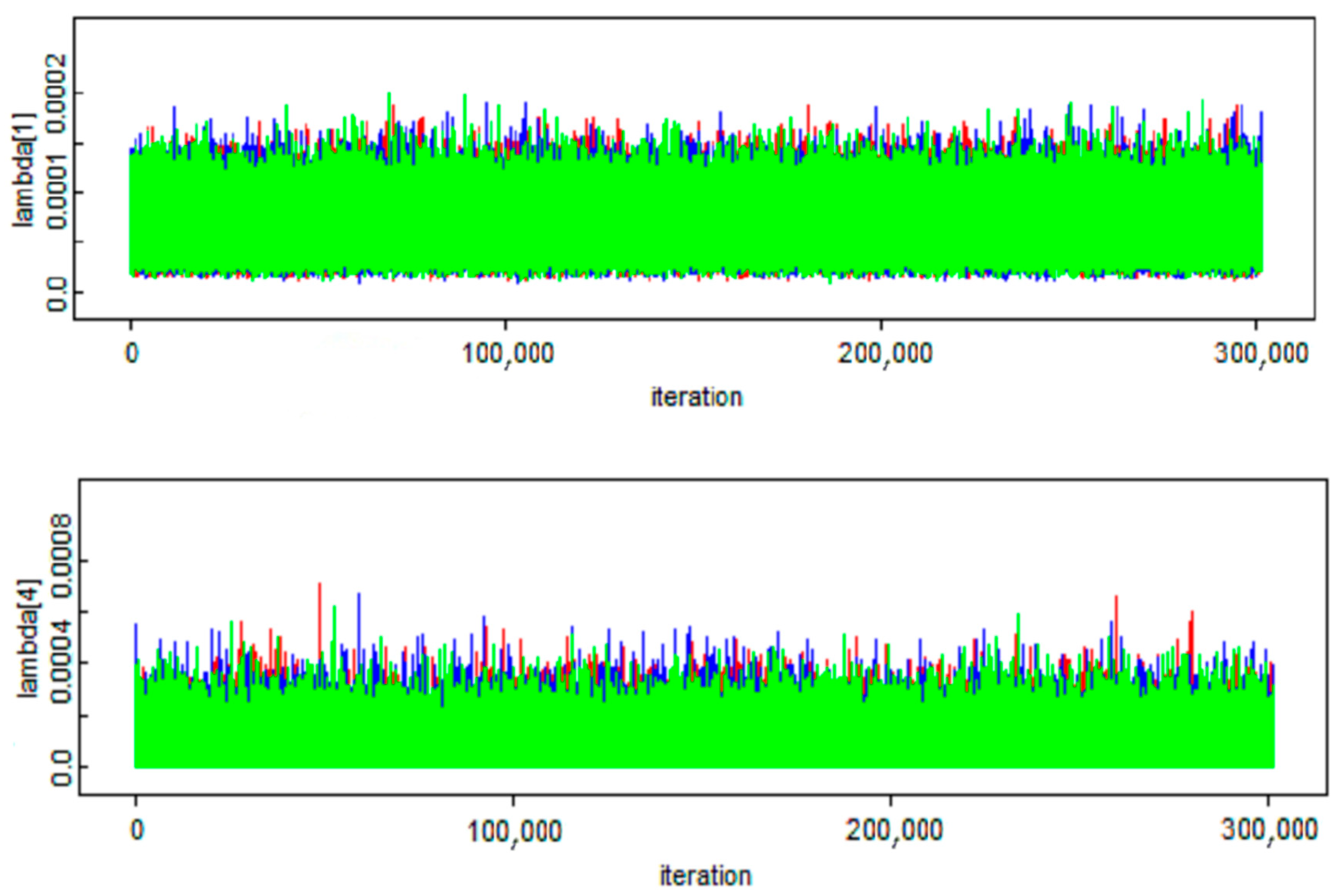Click the lambda[1] y-axis title
This screenshot has width=1344, height=896.
(24, 170)
